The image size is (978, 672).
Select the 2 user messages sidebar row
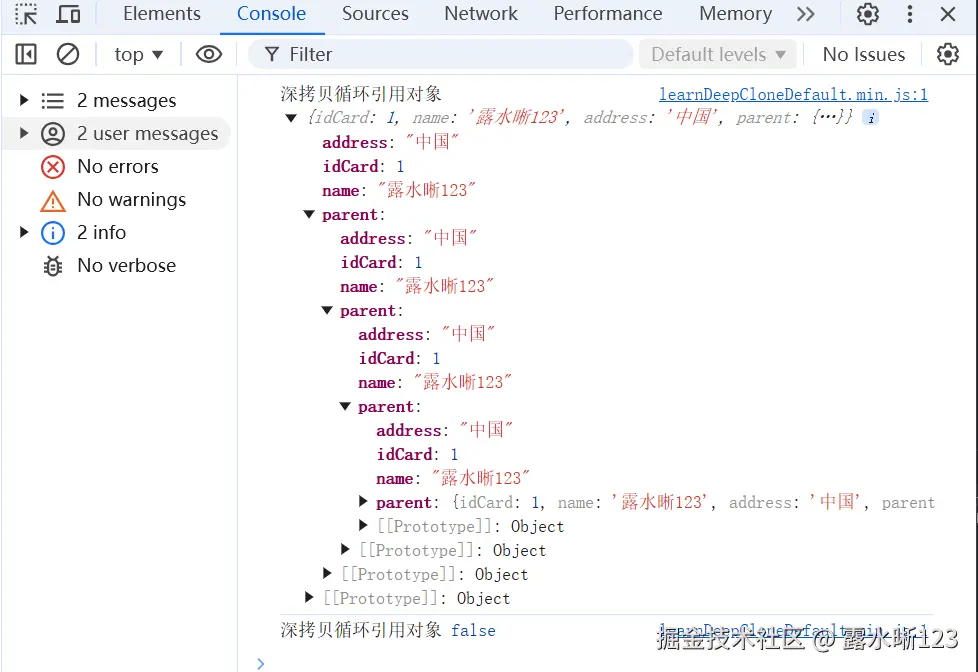coord(117,134)
